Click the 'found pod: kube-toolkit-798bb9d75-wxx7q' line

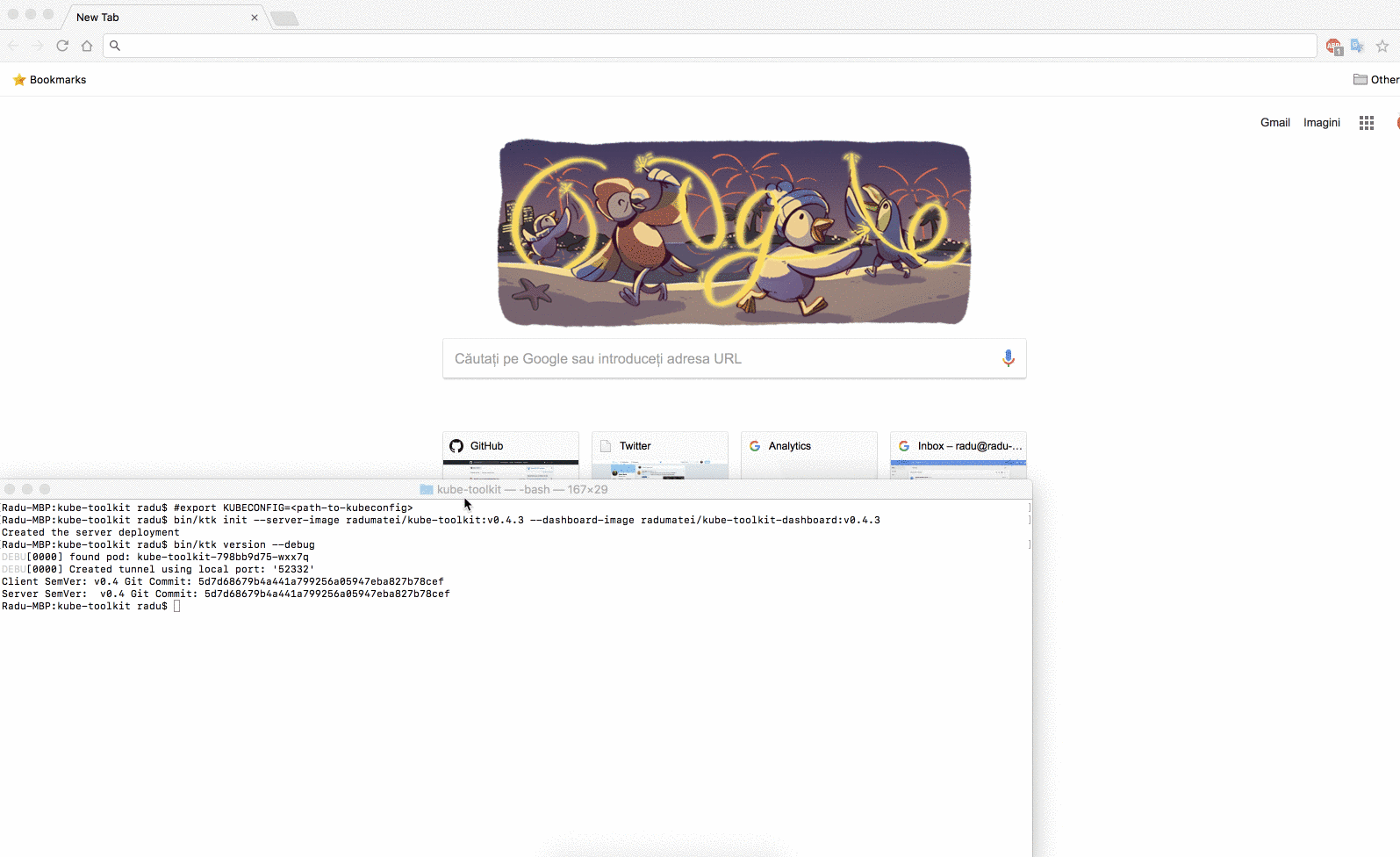coord(155,557)
